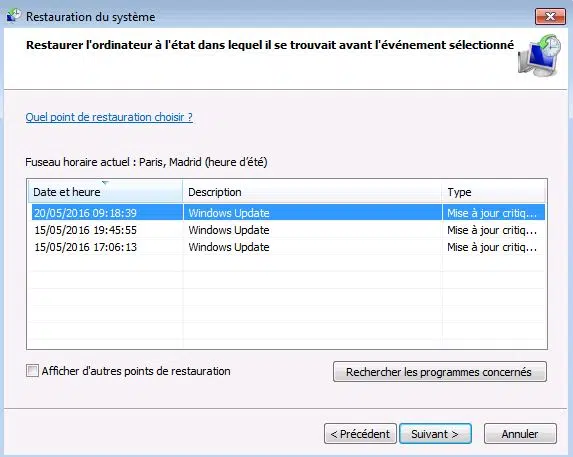The image size is (573, 457).
Task: Select restore point 15/05/2016 19:45:55
Action: pyautogui.click(x=288, y=230)
